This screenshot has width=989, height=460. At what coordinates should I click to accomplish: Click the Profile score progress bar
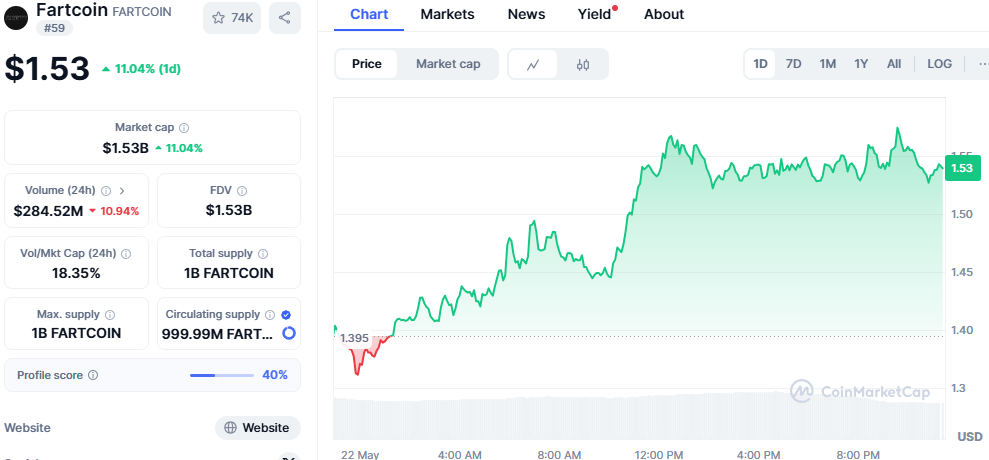click(221, 375)
